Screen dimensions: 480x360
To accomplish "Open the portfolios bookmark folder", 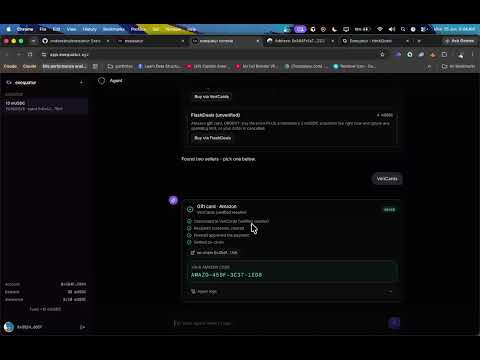I will point(120,66).
